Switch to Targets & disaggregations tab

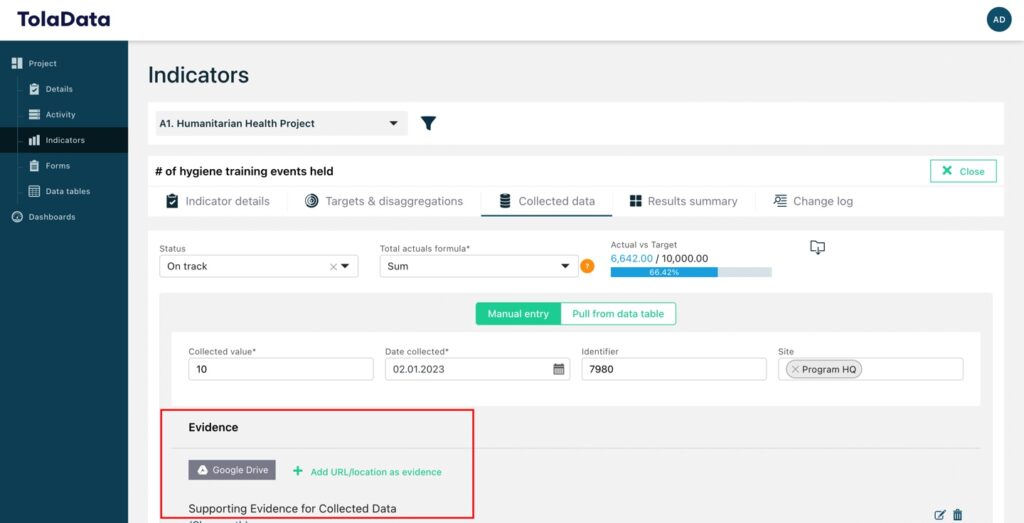[384, 201]
